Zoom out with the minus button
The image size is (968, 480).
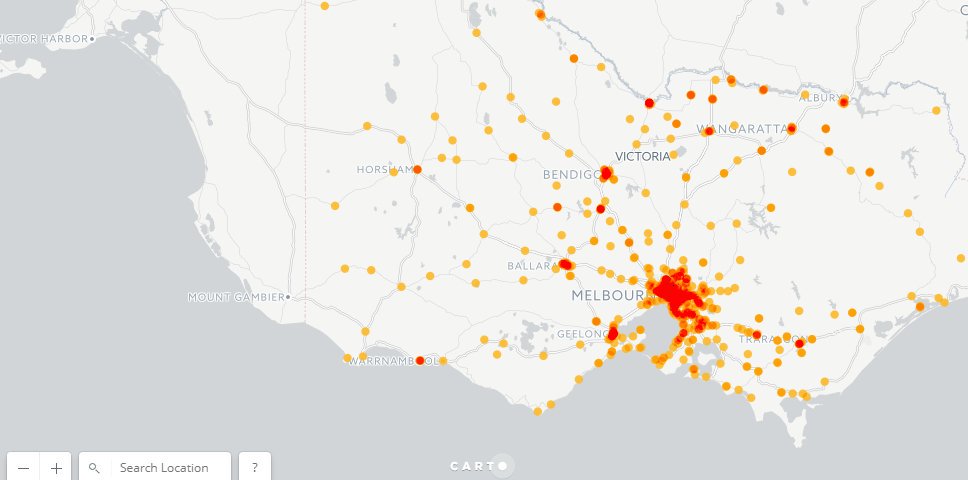click(23, 468)
